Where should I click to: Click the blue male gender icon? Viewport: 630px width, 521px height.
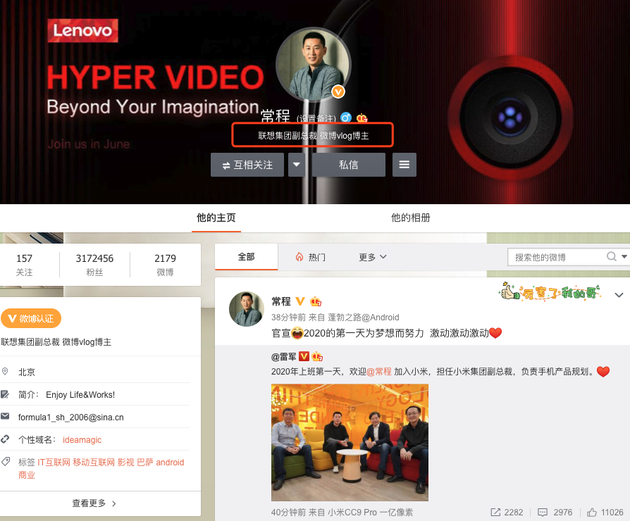pos(346,118)
